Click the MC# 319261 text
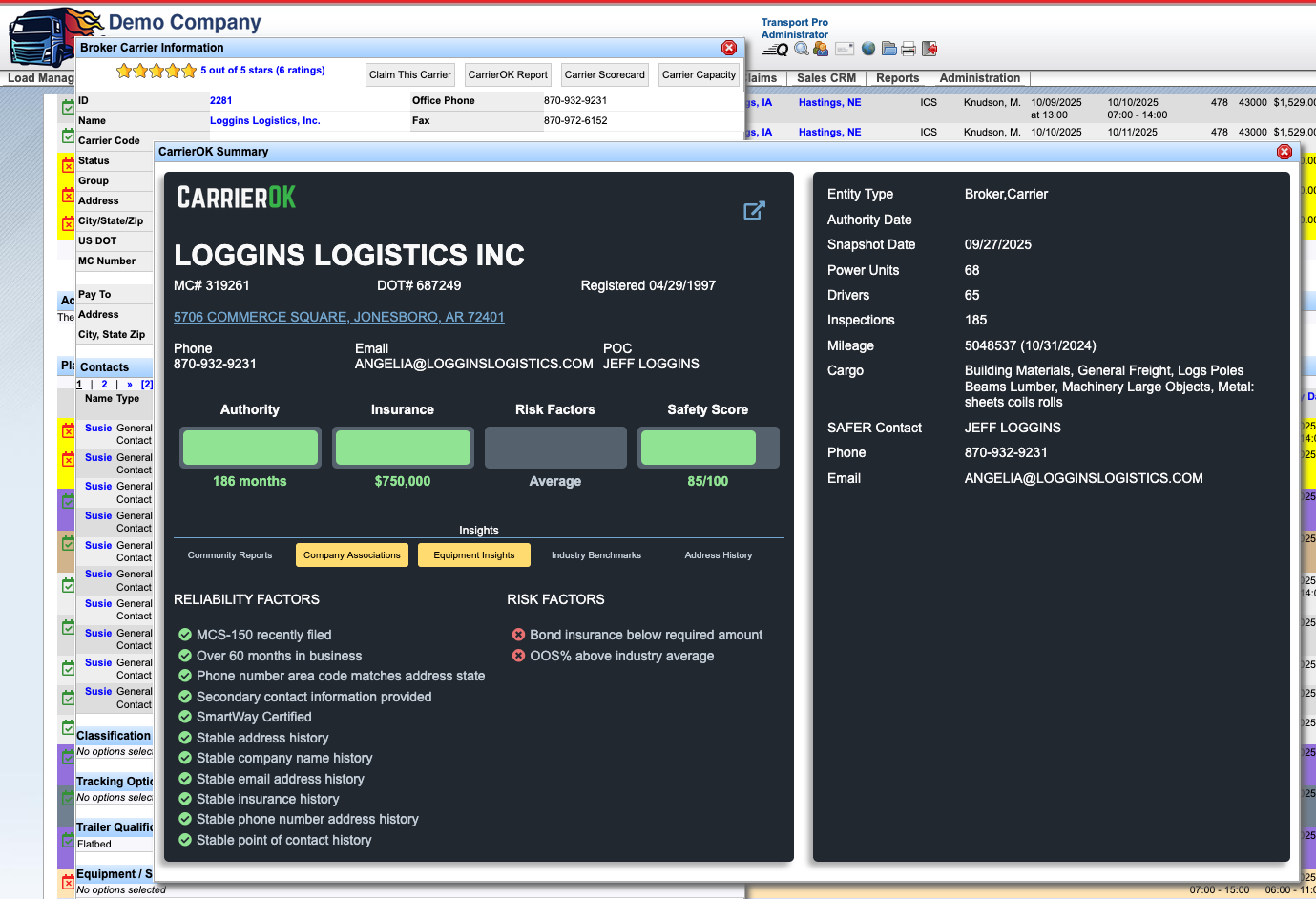Image resolution: width=1316 pixels, height=899 pixels. coord(212,285)
